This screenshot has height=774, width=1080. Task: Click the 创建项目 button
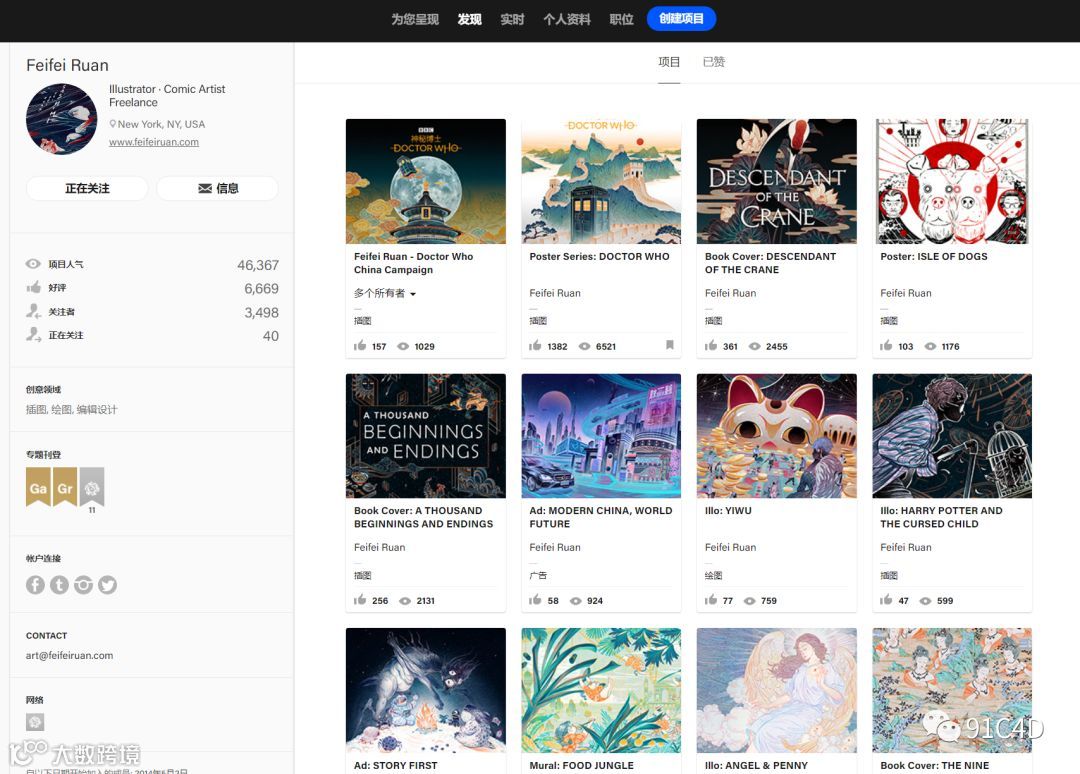(x=681, y=19)
